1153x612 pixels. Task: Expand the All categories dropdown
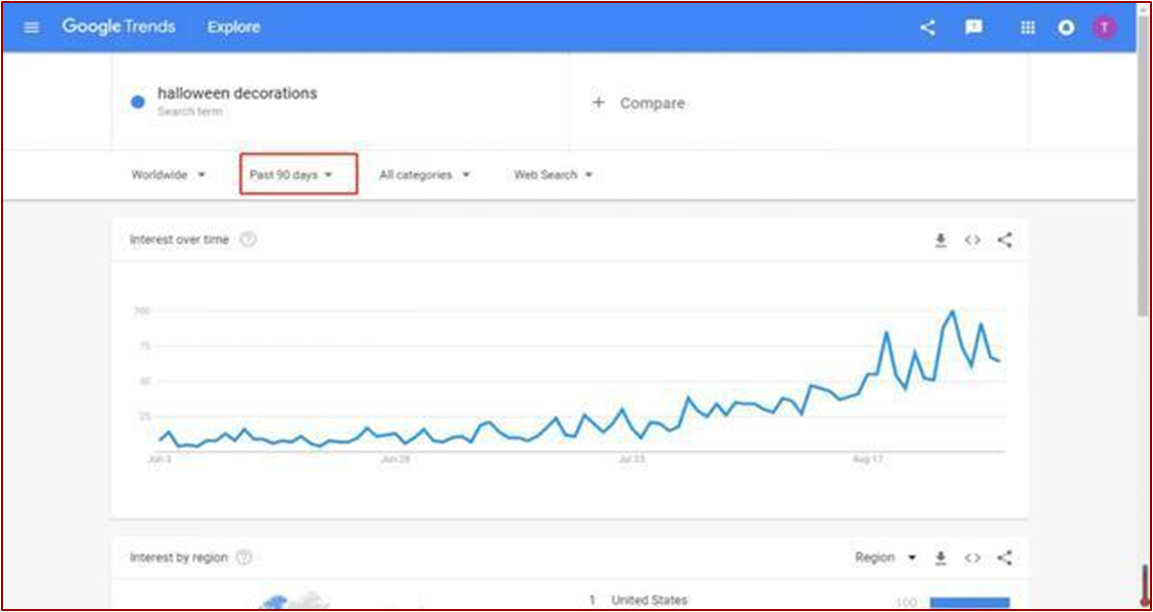[x=424, y=175]
